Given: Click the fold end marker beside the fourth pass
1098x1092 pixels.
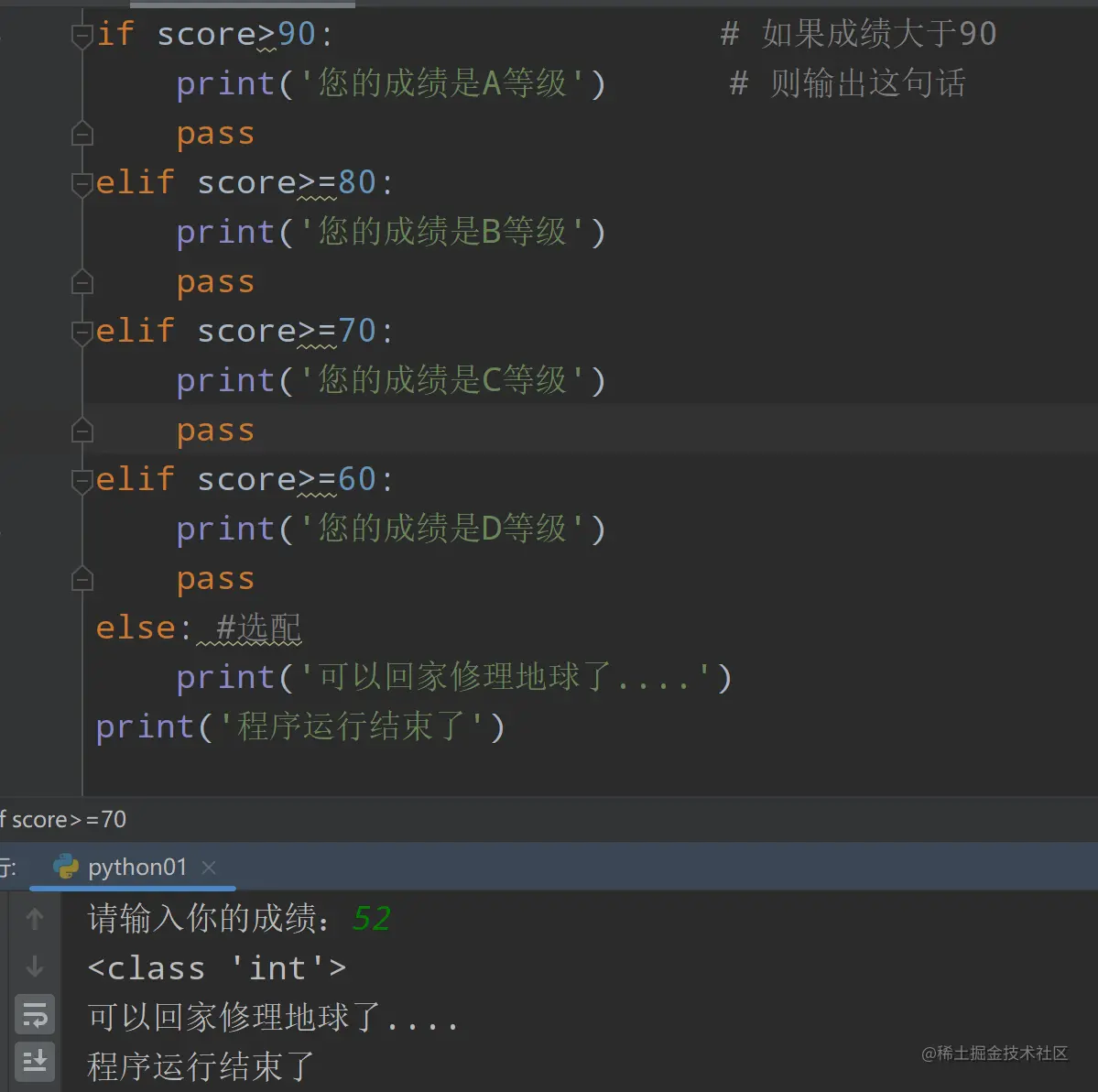Looking at the screenshot, I should [82, 578].
